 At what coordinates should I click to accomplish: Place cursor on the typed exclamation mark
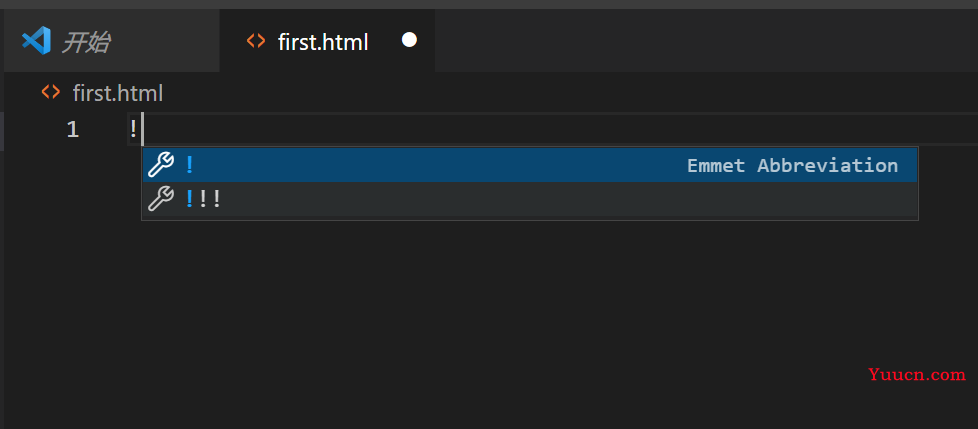click(133, 129)
